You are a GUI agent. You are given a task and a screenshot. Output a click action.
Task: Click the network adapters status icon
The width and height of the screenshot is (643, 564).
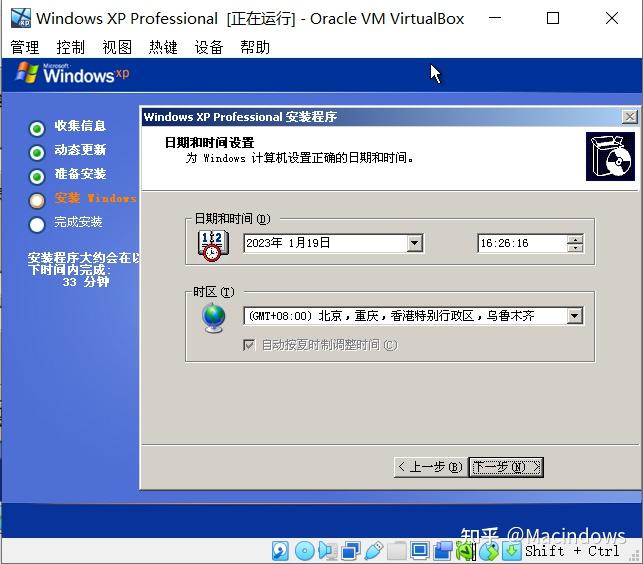tap(351, 551)
